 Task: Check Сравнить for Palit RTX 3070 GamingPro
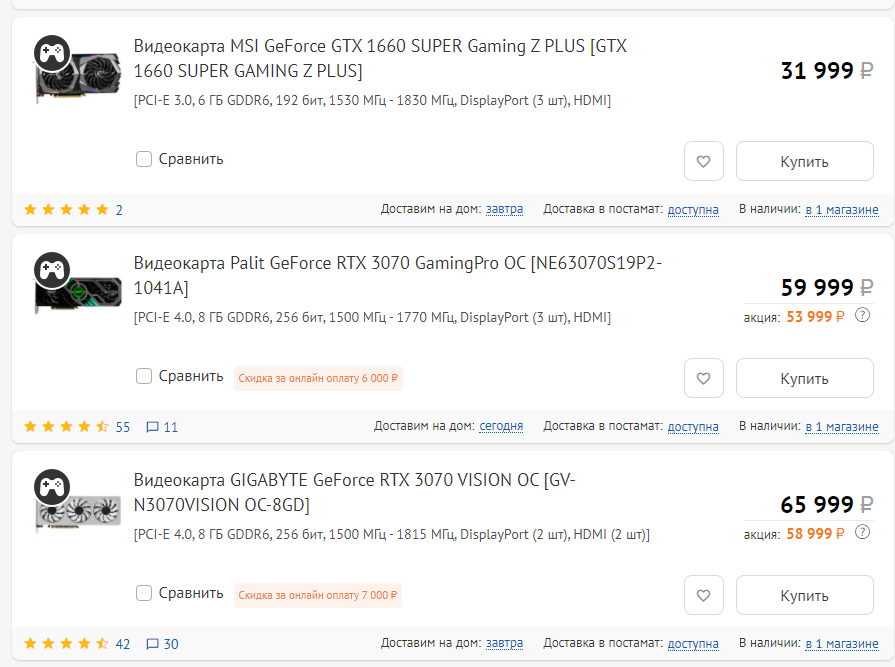[x=144, y=376]
